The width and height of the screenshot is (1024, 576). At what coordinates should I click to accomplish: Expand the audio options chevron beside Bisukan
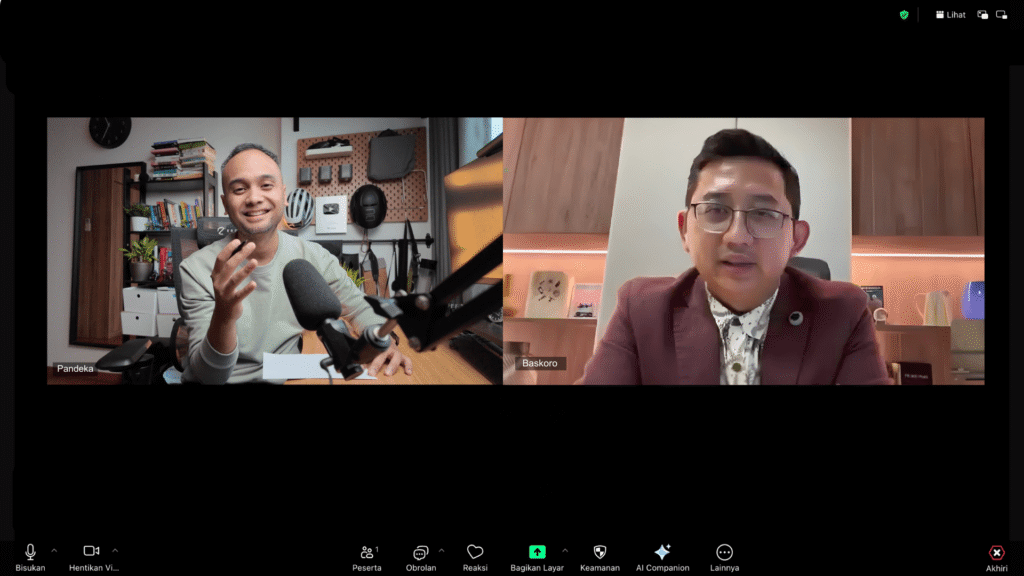point(54,550)
